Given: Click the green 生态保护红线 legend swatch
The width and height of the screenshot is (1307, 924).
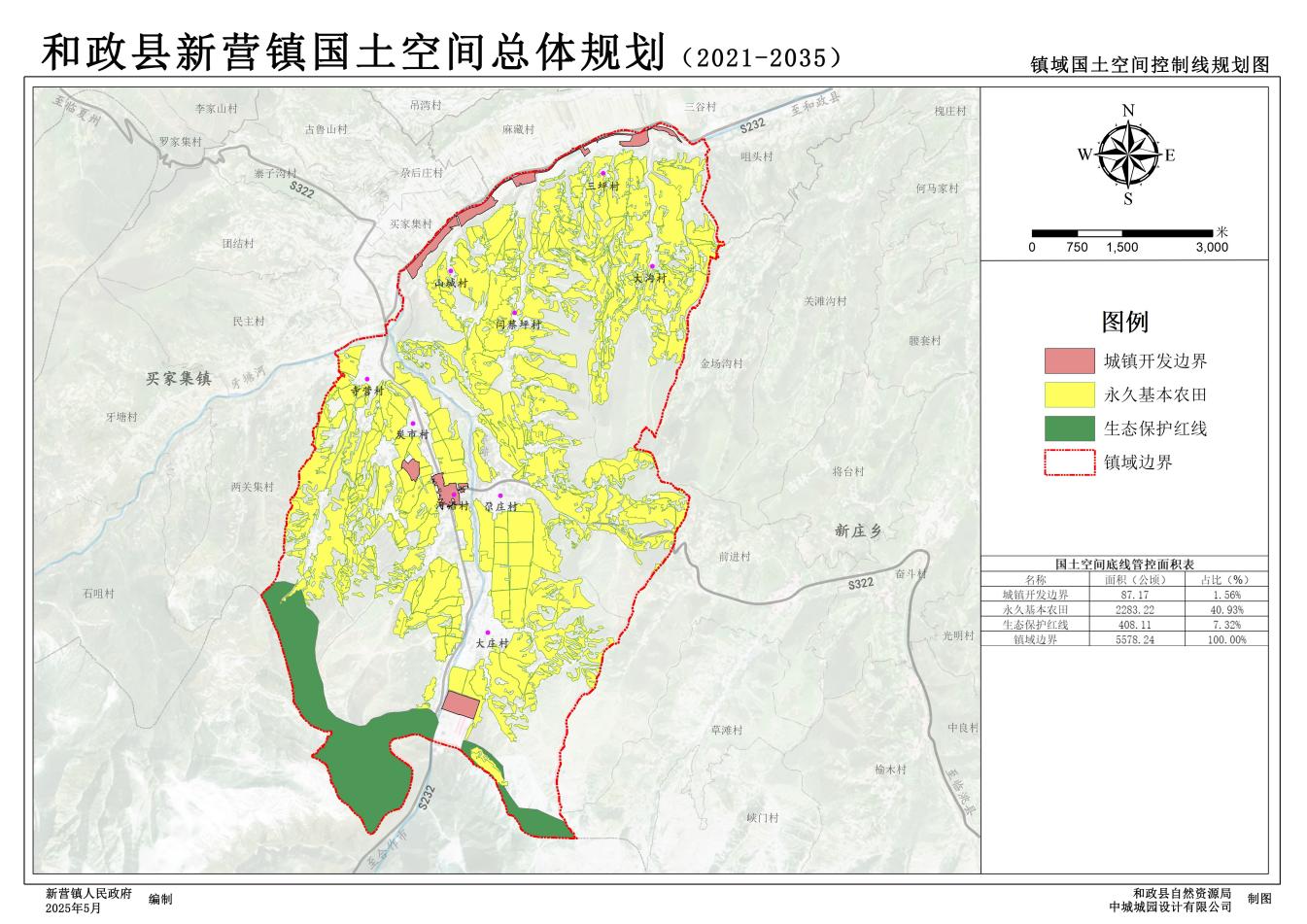Looking at the screenshot, I should pos(1069,428).
